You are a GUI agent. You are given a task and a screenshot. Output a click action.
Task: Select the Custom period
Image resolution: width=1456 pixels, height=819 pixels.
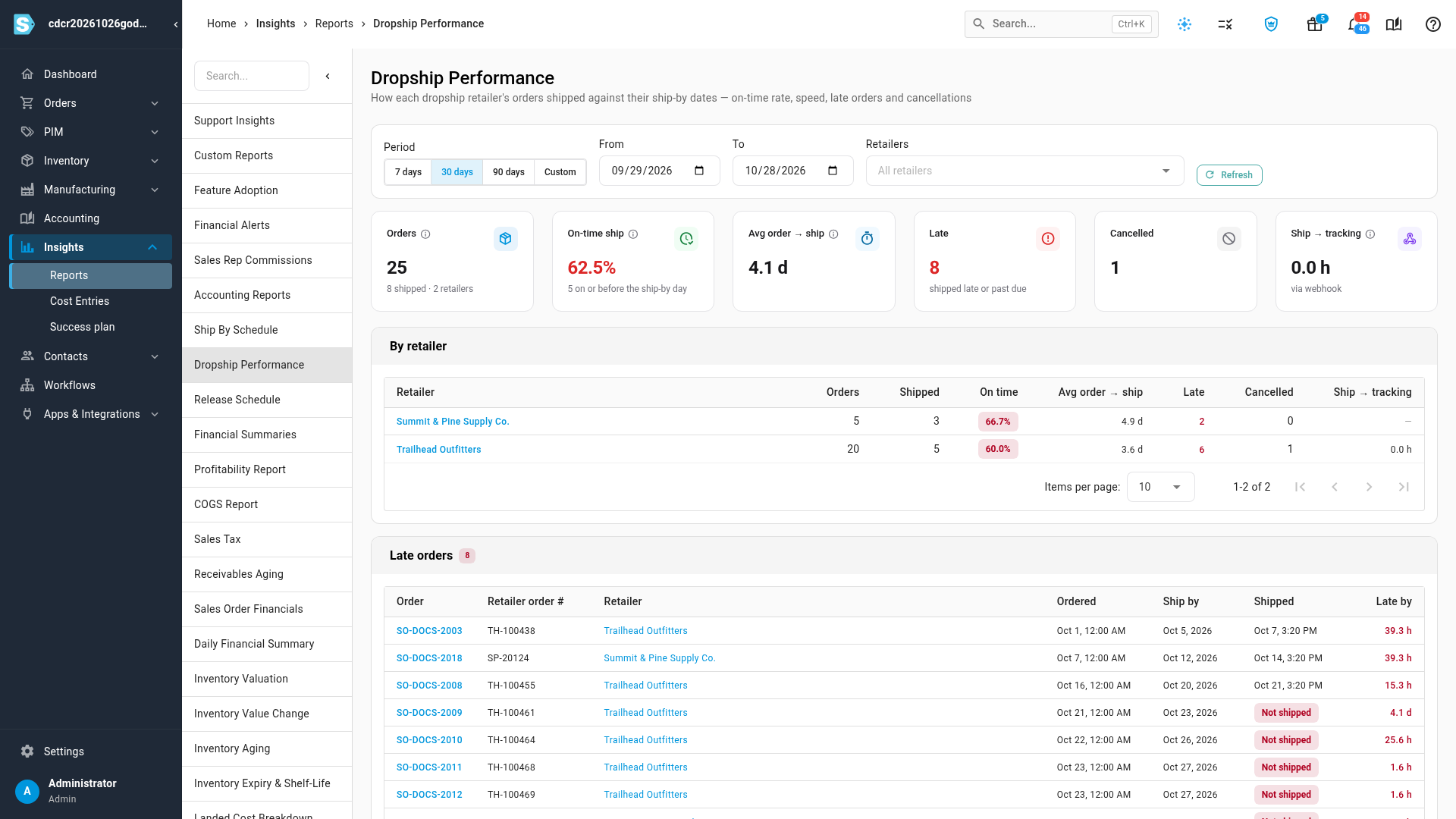pyautogui.click(x=560, y=172)
